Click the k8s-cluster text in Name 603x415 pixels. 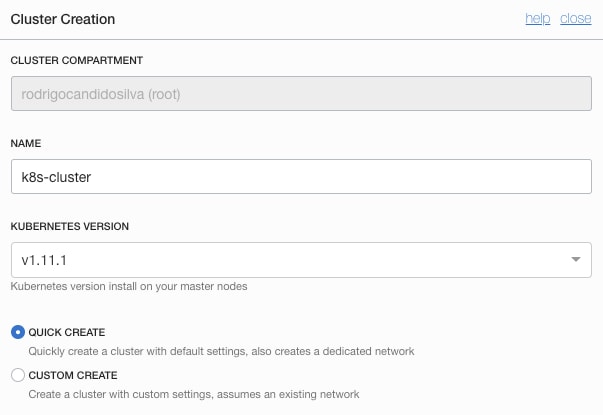[x=56, y=178]
